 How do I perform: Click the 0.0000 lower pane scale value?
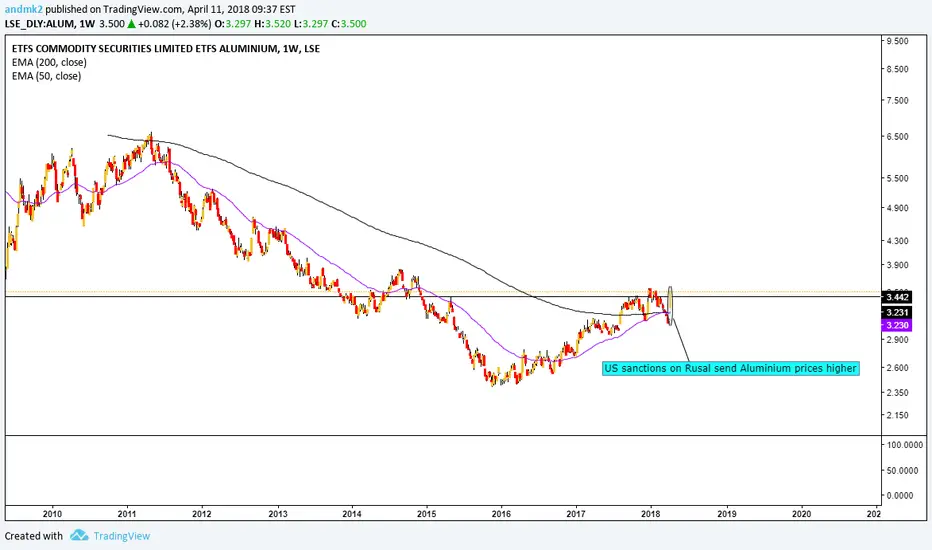(x=900, y=495)
